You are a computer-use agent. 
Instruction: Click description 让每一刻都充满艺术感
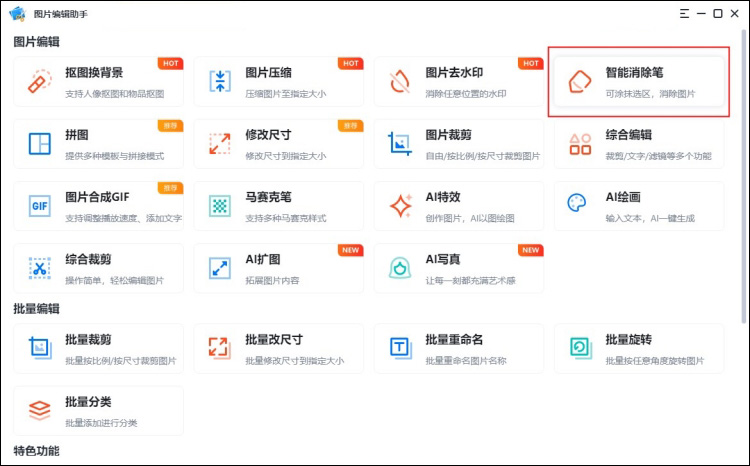click(471, 280)
